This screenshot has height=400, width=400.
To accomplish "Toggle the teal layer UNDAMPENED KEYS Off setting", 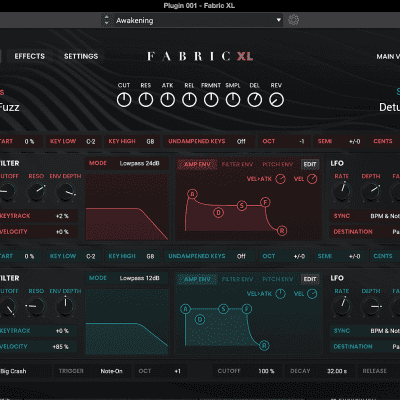I will (x=209, y=256).
